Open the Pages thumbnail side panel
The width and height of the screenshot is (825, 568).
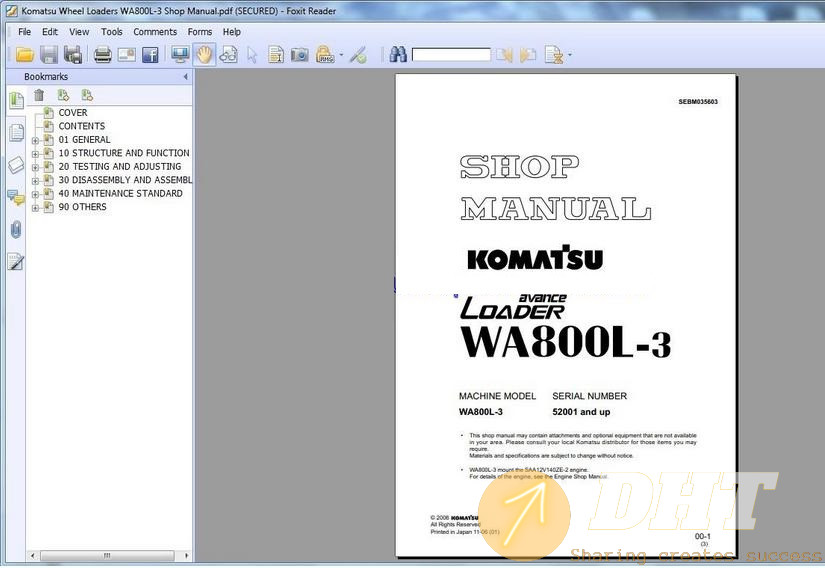tap(16, 133)
